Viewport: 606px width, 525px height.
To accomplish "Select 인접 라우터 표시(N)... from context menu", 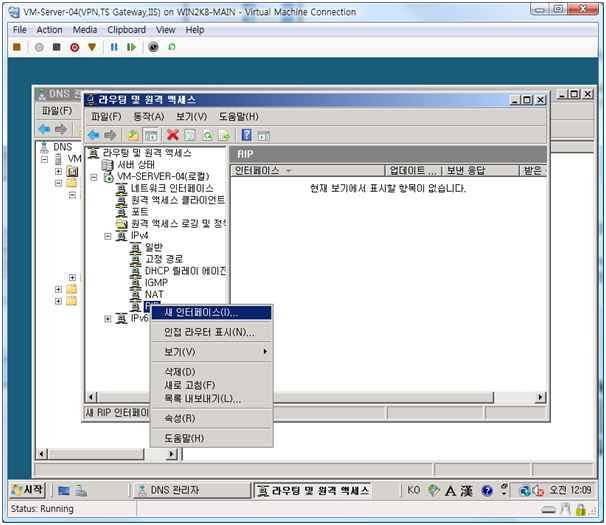I will click(x=211, y=332).
